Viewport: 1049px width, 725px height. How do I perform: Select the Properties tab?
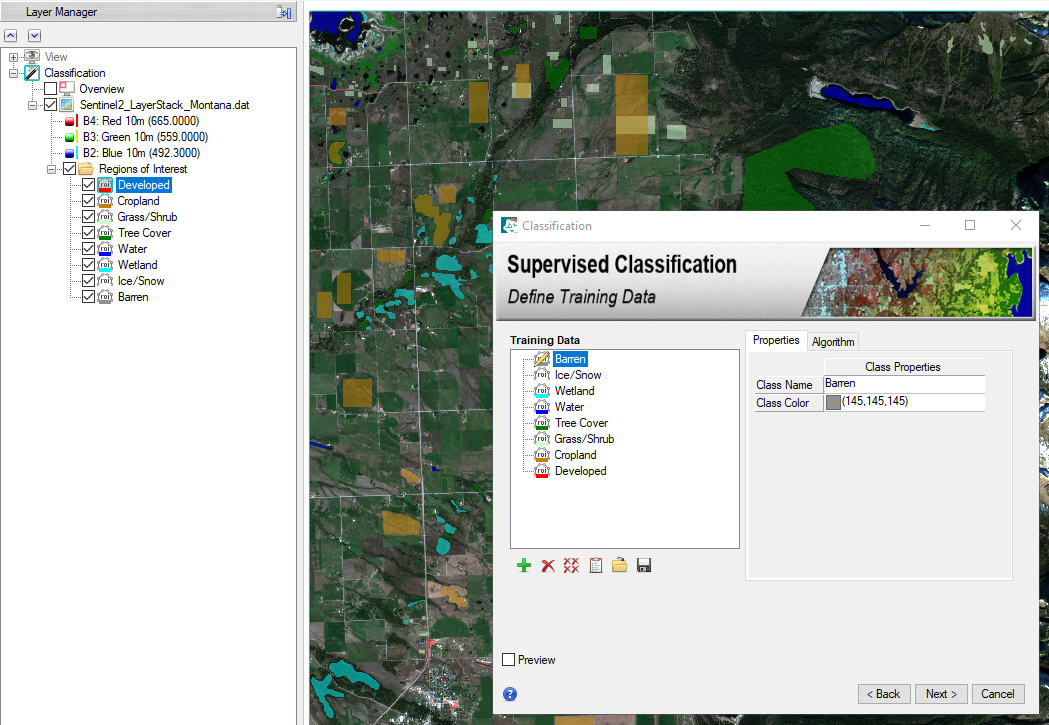click(x=776, y=340)
